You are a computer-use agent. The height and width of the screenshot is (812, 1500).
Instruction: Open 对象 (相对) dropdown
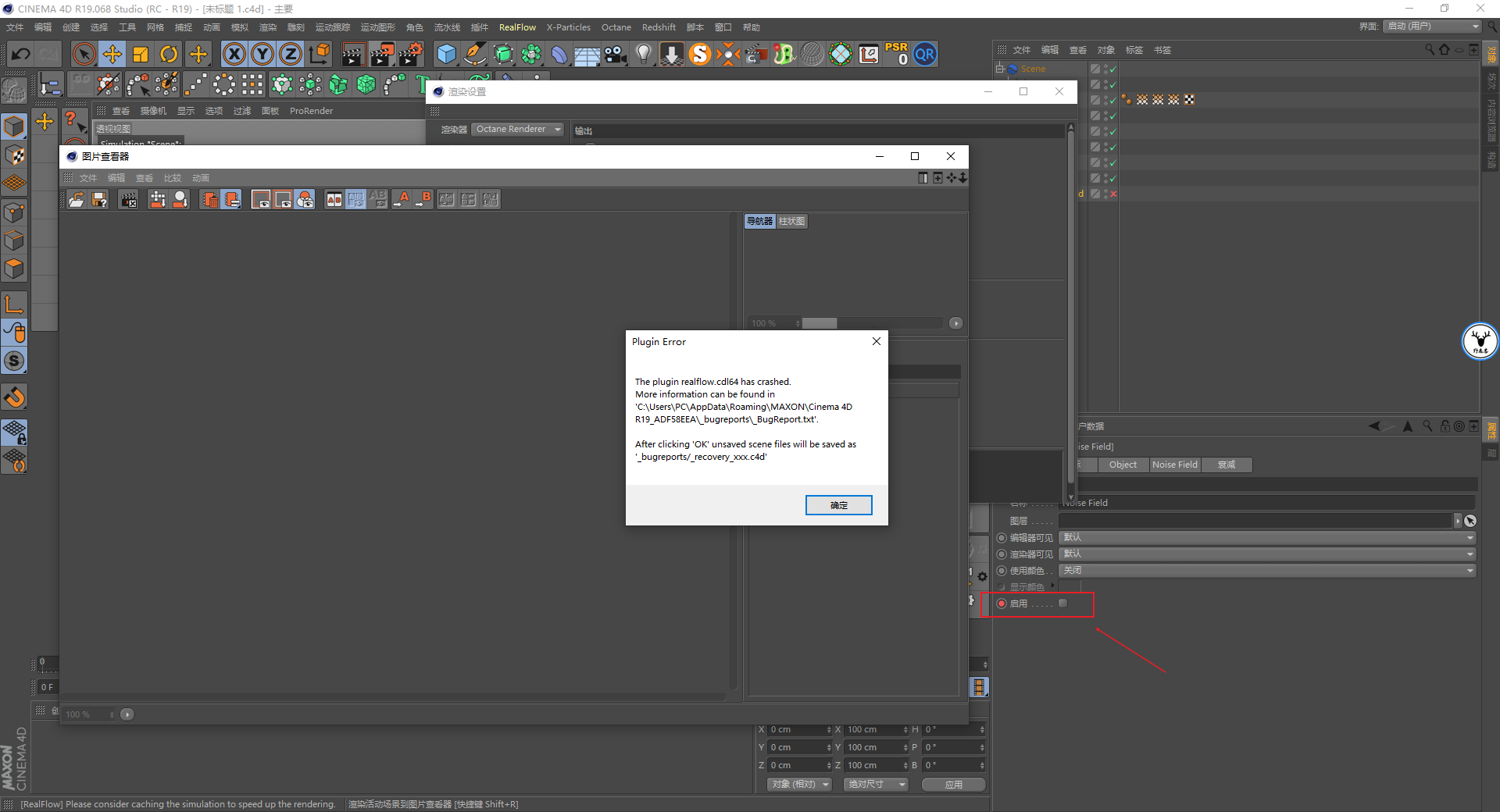click(x=800, y=785)
